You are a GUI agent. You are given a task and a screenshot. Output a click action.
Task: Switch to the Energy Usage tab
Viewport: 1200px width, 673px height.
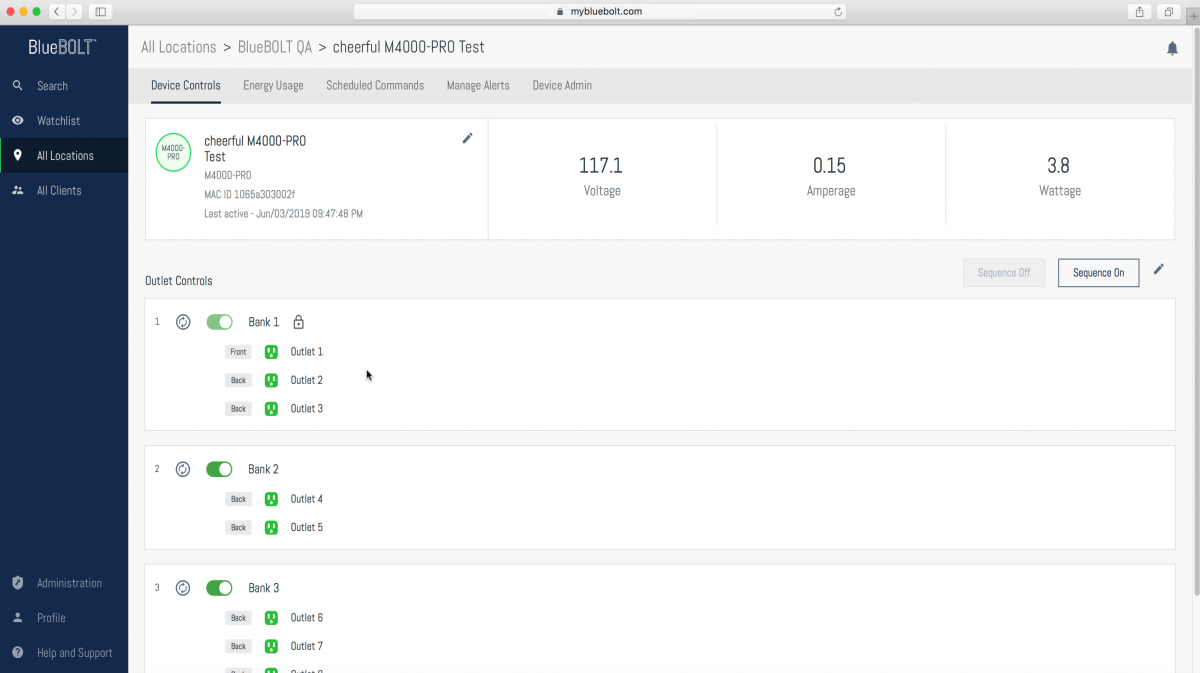[272, 85]
